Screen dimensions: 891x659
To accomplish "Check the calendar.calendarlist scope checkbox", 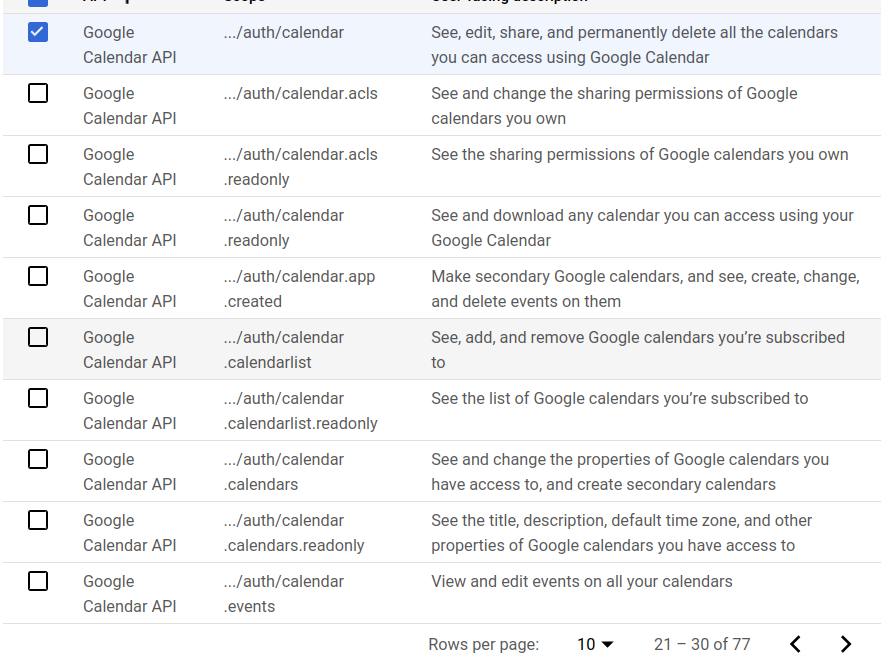I will [38, 337].
